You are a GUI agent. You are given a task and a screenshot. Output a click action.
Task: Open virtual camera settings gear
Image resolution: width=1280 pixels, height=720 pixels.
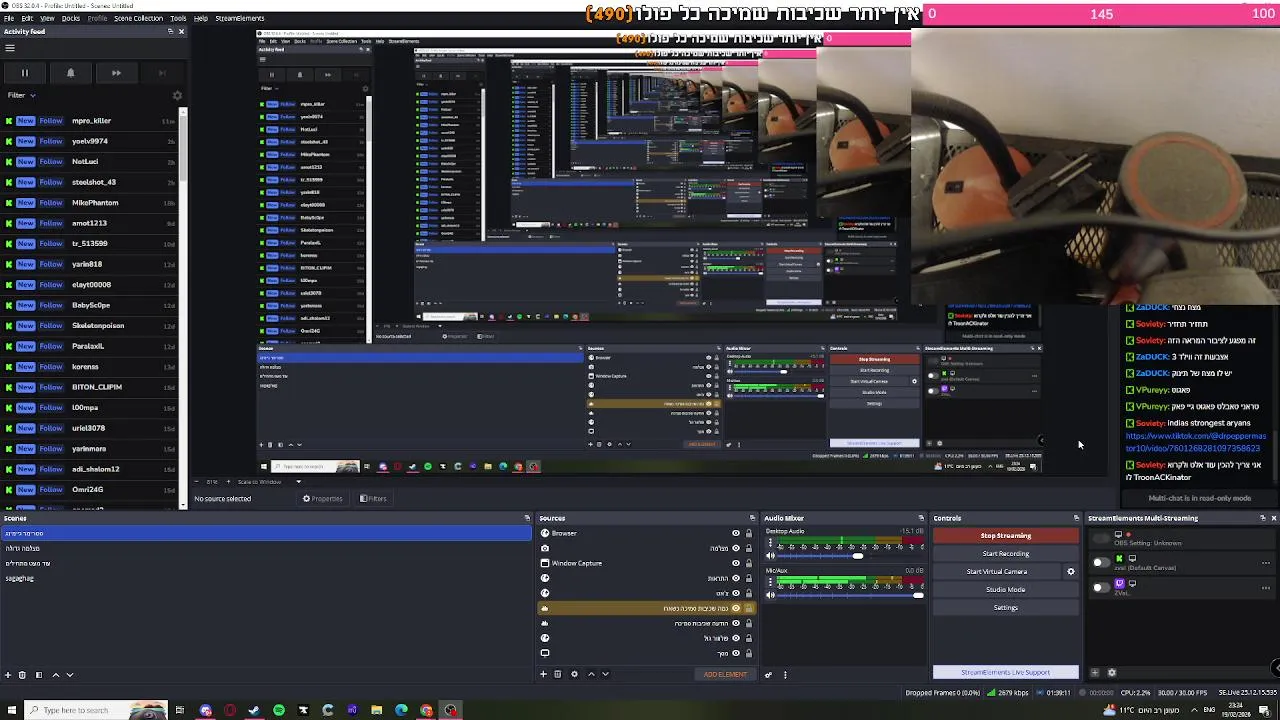click(1071, 572)
